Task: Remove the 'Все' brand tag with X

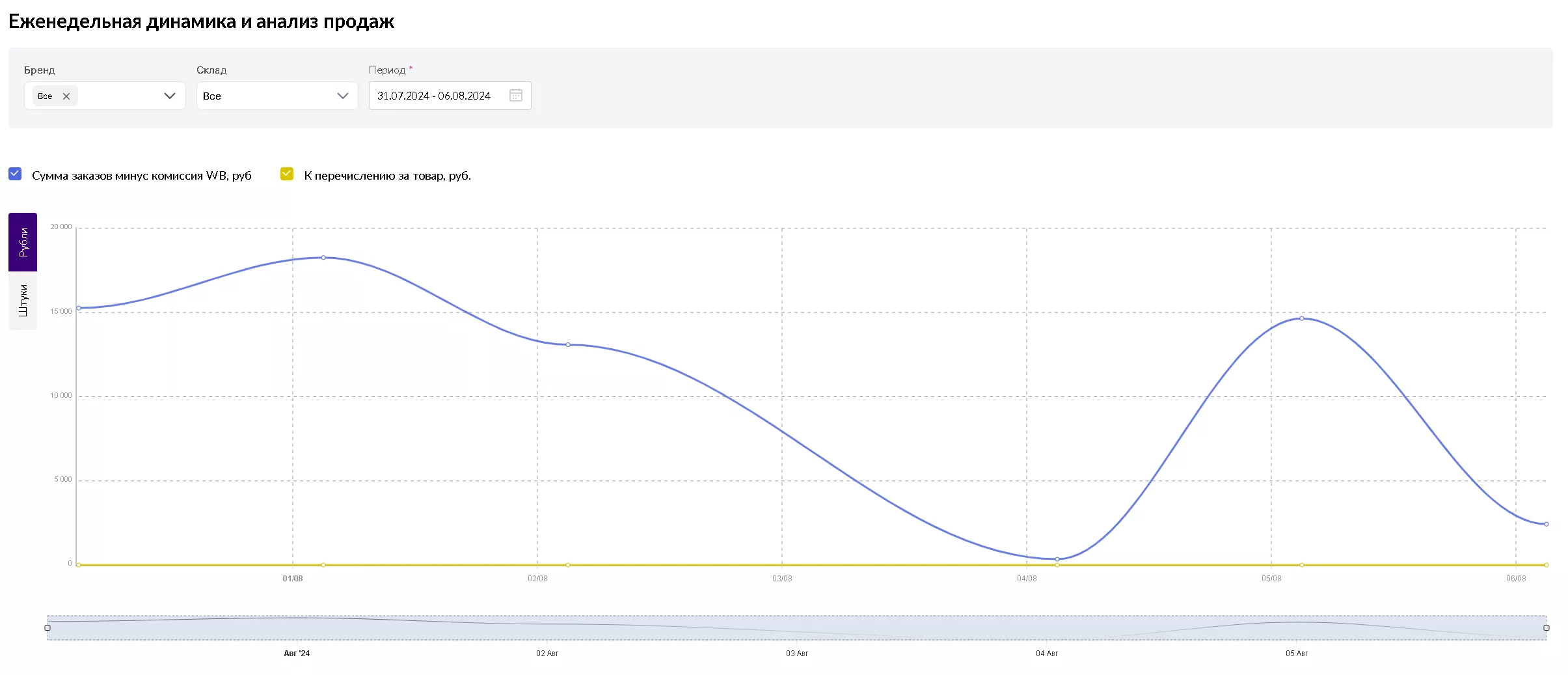Action: 66,96
